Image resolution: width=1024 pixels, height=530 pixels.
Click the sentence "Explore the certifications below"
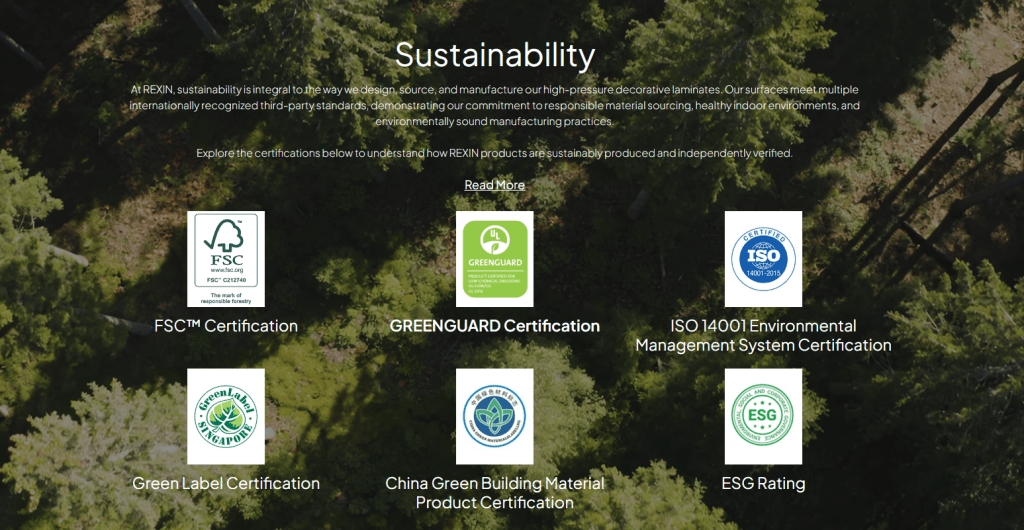pos(494,153)
